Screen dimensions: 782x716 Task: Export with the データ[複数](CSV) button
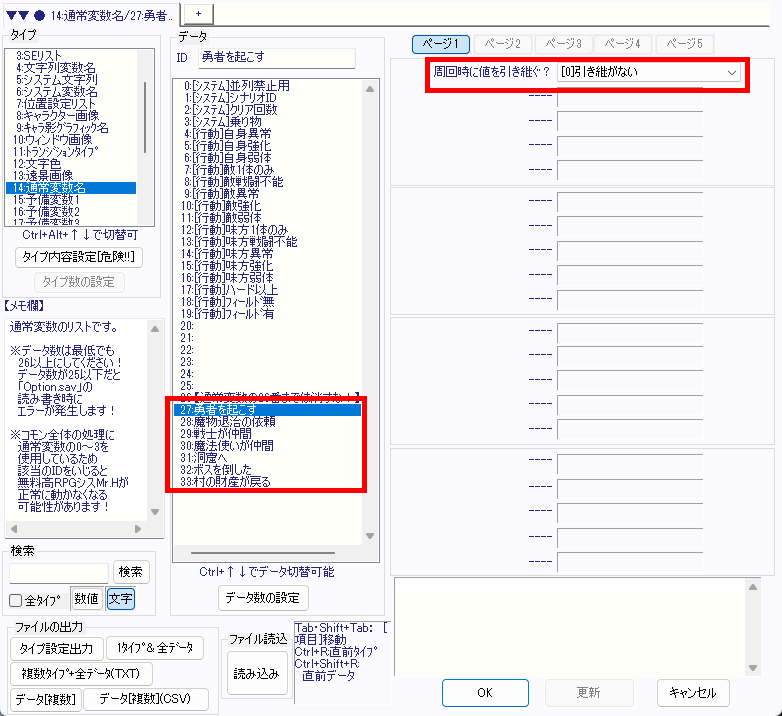[152, 698]
